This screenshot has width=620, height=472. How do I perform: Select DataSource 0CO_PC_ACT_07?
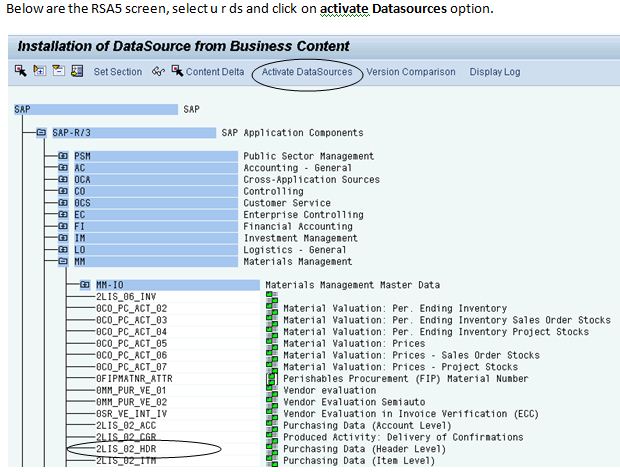click(132, 367)
